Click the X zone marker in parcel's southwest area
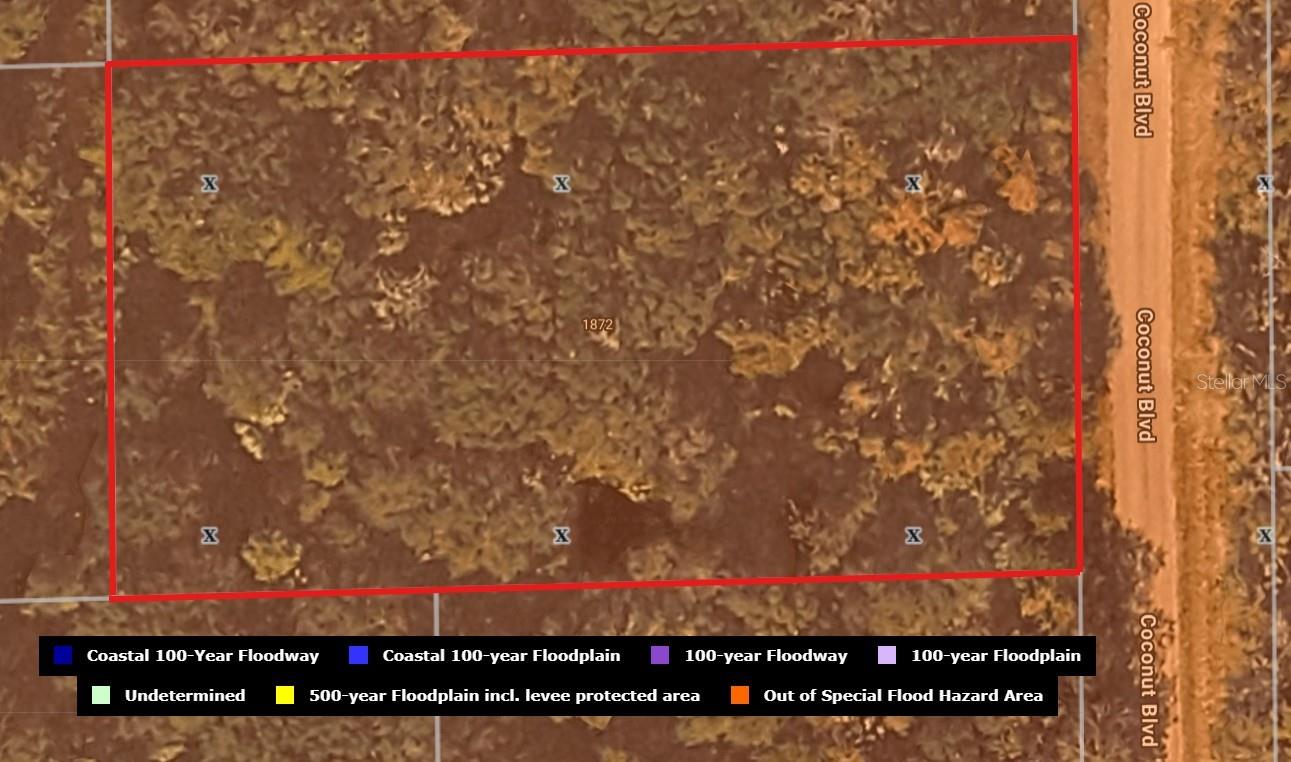Screen dimensions: 1291x762 [x=210, y=536]
